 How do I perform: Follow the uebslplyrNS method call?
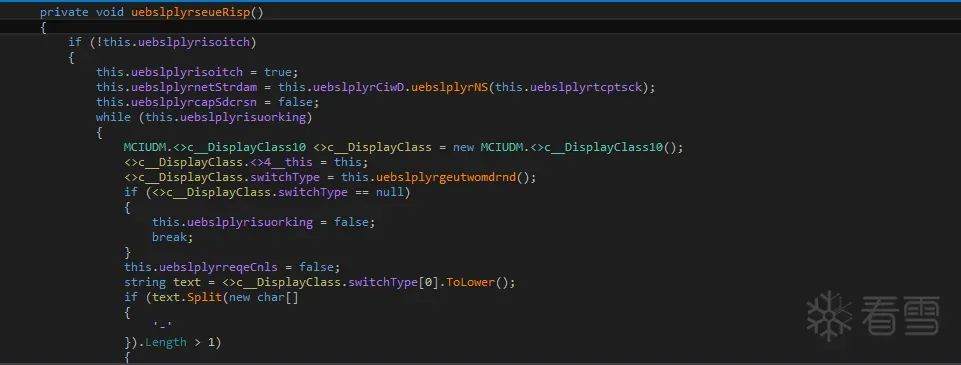(x=449, y=87)
